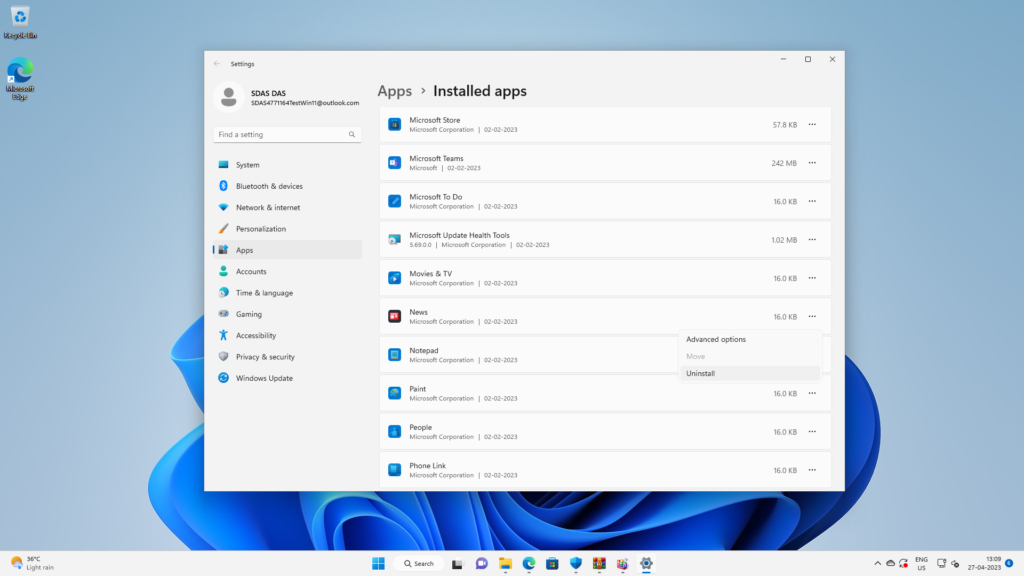
Task: Click the Paint app icon
Action: pos(394,393)
